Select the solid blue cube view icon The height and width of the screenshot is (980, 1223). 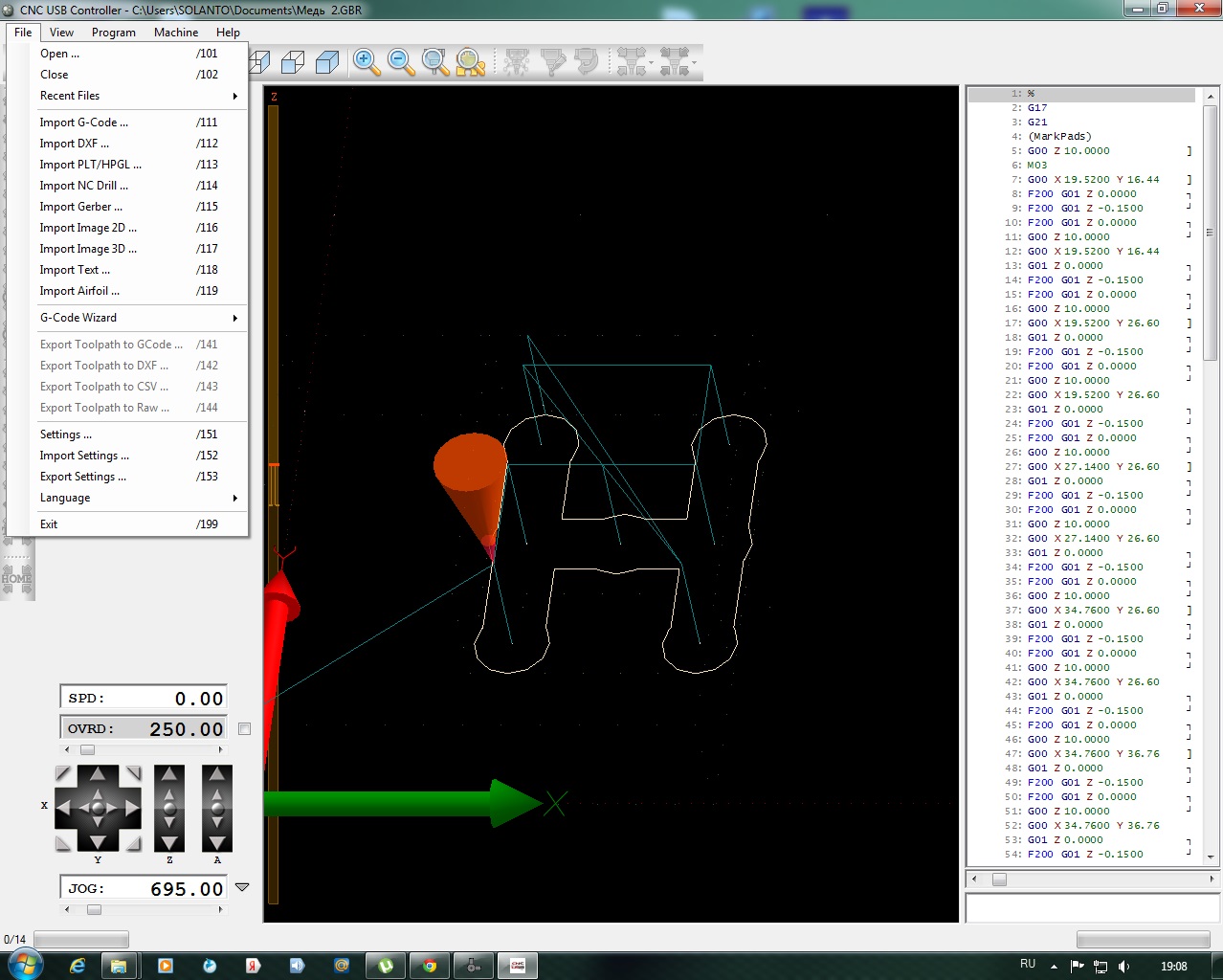pyautogui.click(x=327, y=62)
